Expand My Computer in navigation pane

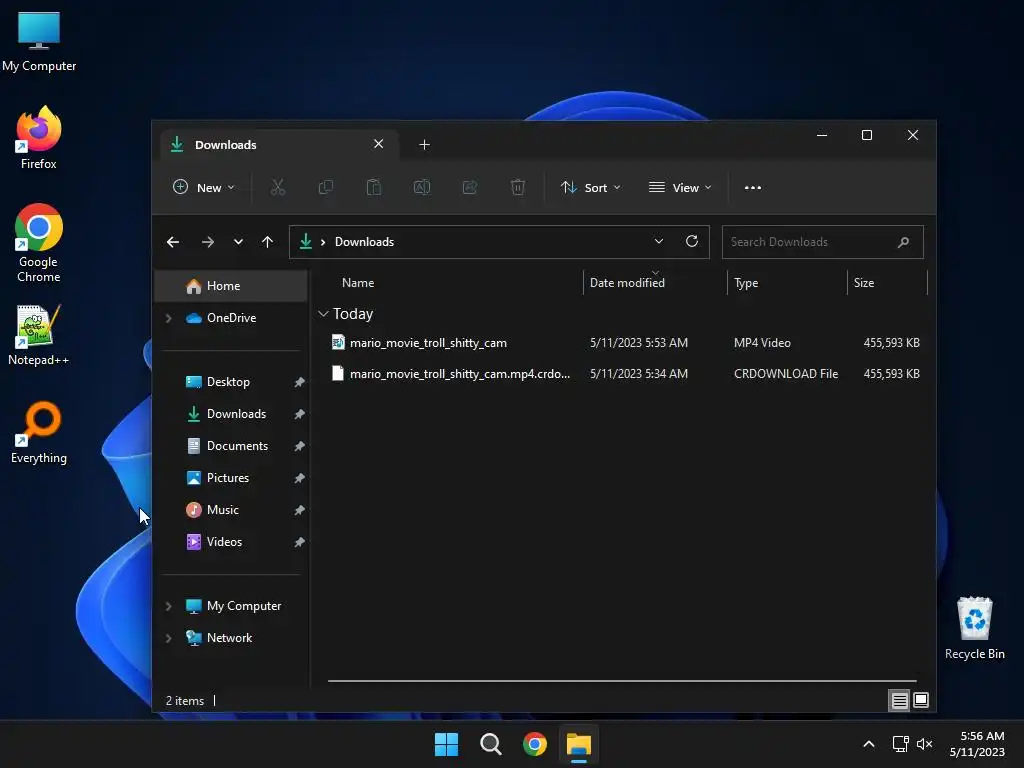click(168, 606)
